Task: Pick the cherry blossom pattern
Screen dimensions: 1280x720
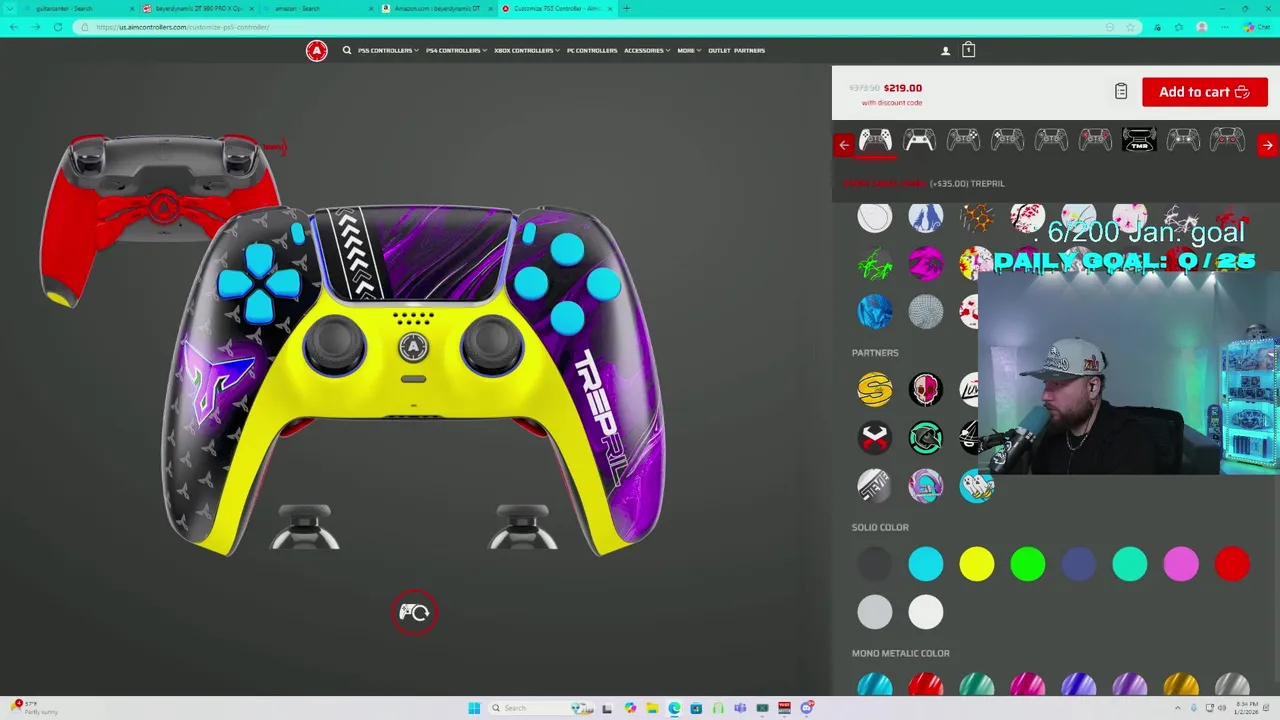Action: (x=1027, y=217)
